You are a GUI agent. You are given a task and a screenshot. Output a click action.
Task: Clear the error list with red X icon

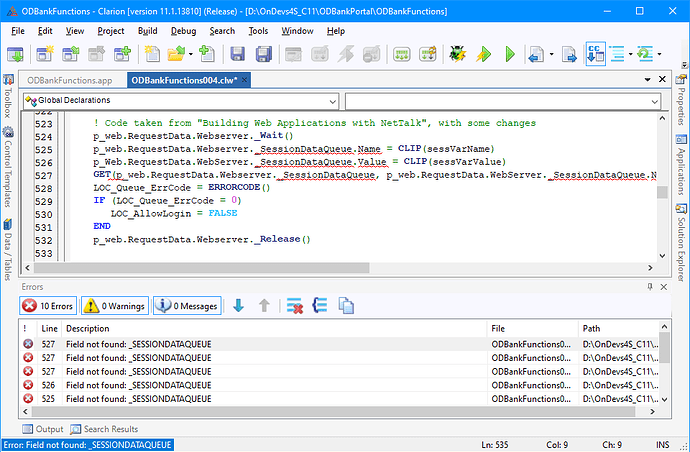pyautogui.click(x=295, y=306)
